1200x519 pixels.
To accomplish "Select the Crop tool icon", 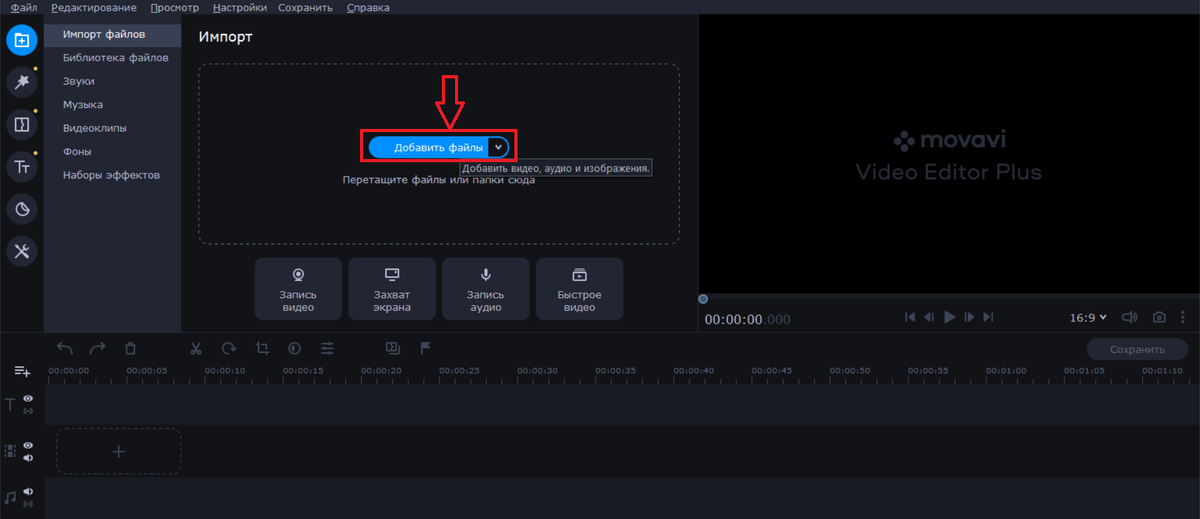I will tap(262, 348).
